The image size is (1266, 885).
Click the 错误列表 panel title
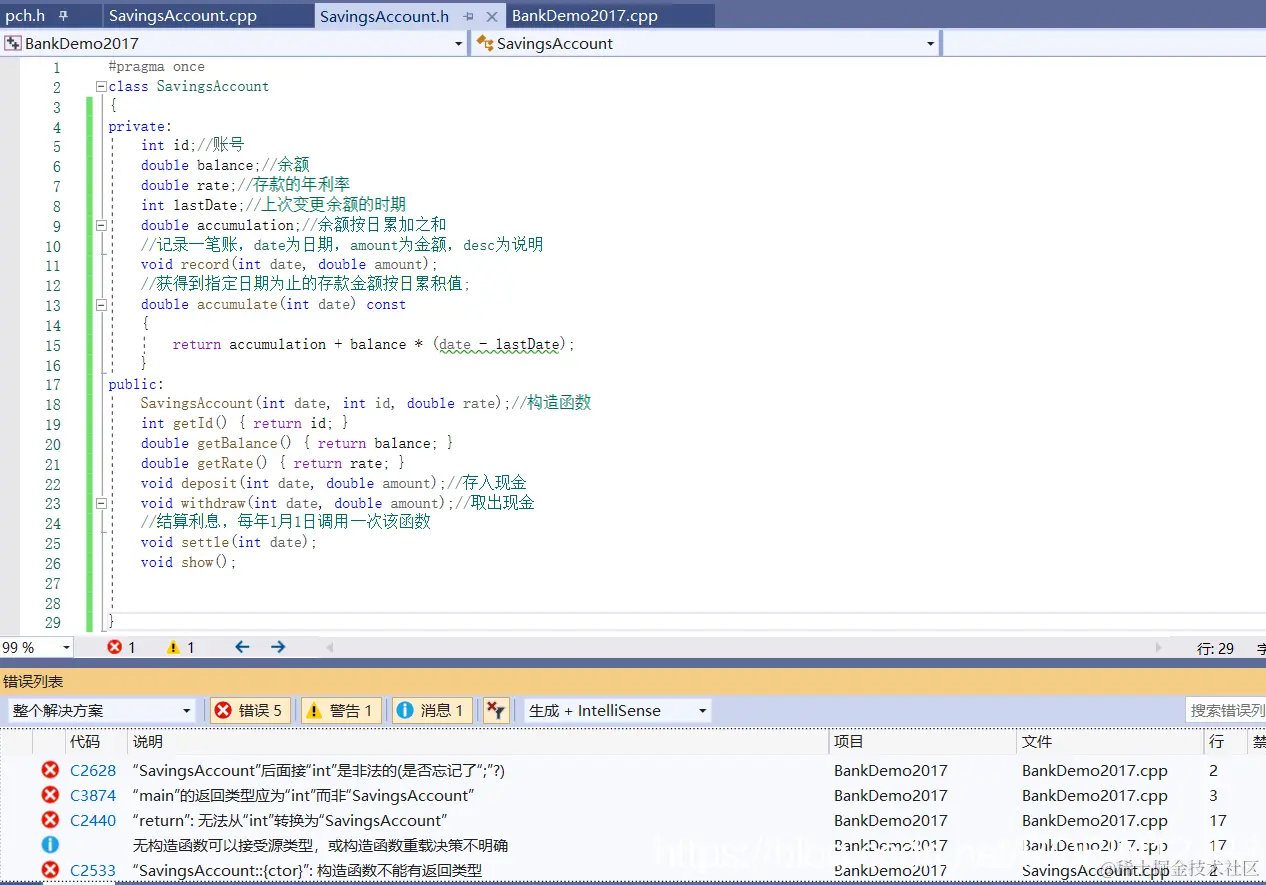point(33,681)
